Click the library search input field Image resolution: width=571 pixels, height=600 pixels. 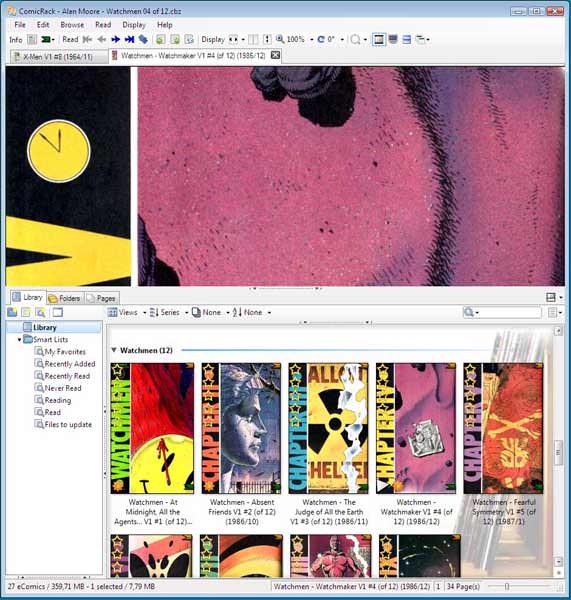pos(511,313)
